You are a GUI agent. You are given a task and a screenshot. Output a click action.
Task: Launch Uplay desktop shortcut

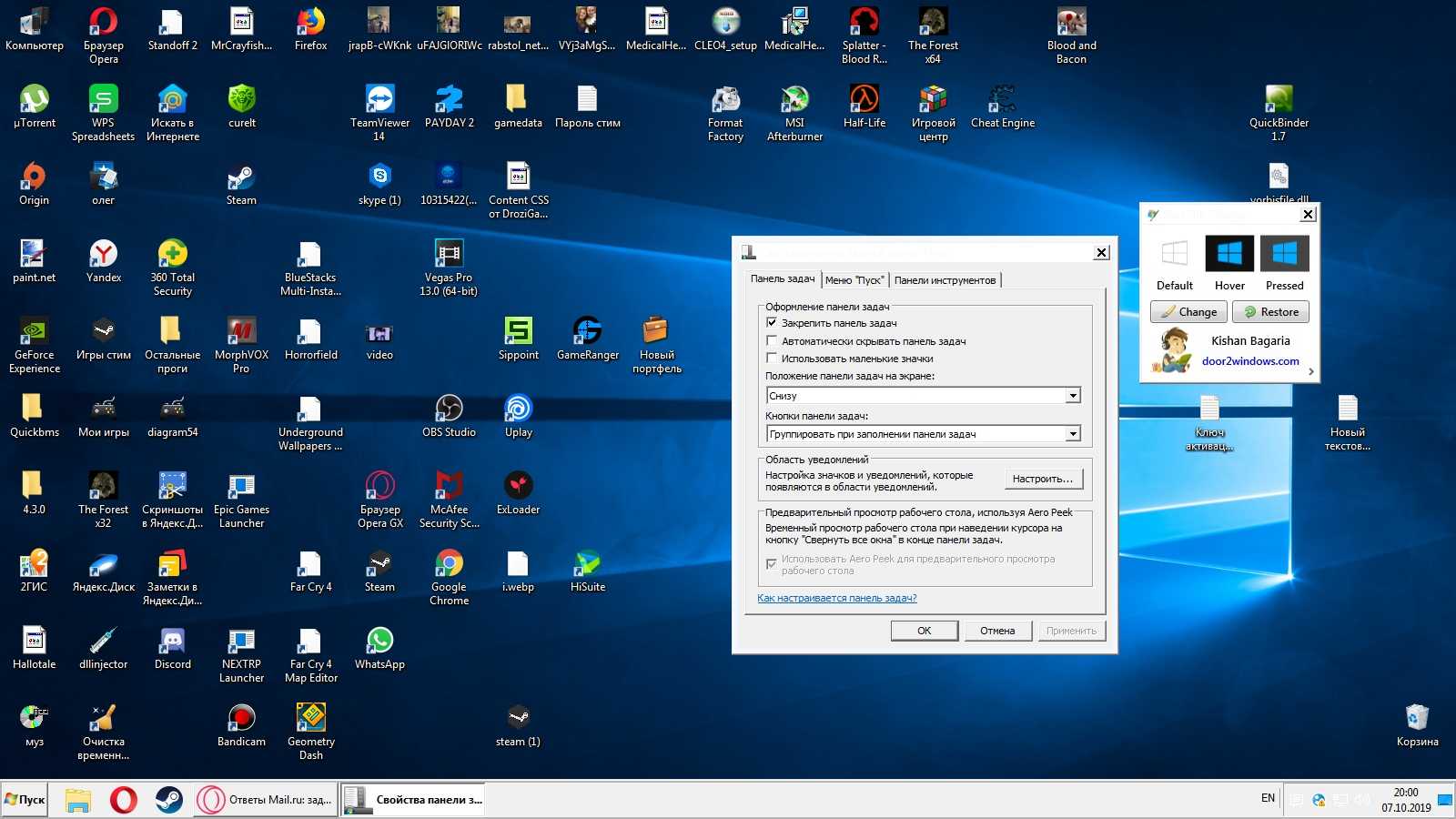point(518,416)
